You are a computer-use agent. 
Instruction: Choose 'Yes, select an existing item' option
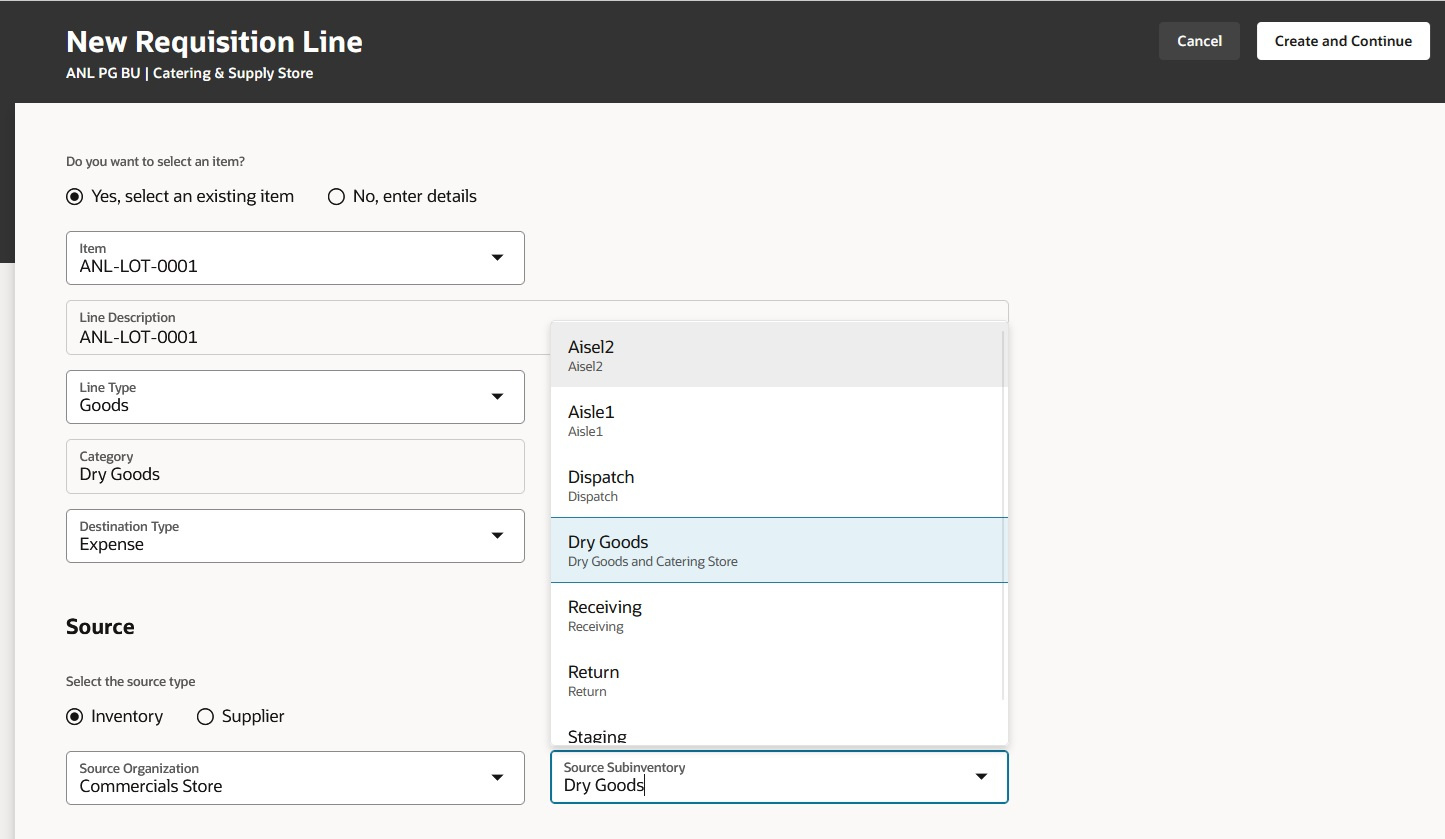point(74,196)
